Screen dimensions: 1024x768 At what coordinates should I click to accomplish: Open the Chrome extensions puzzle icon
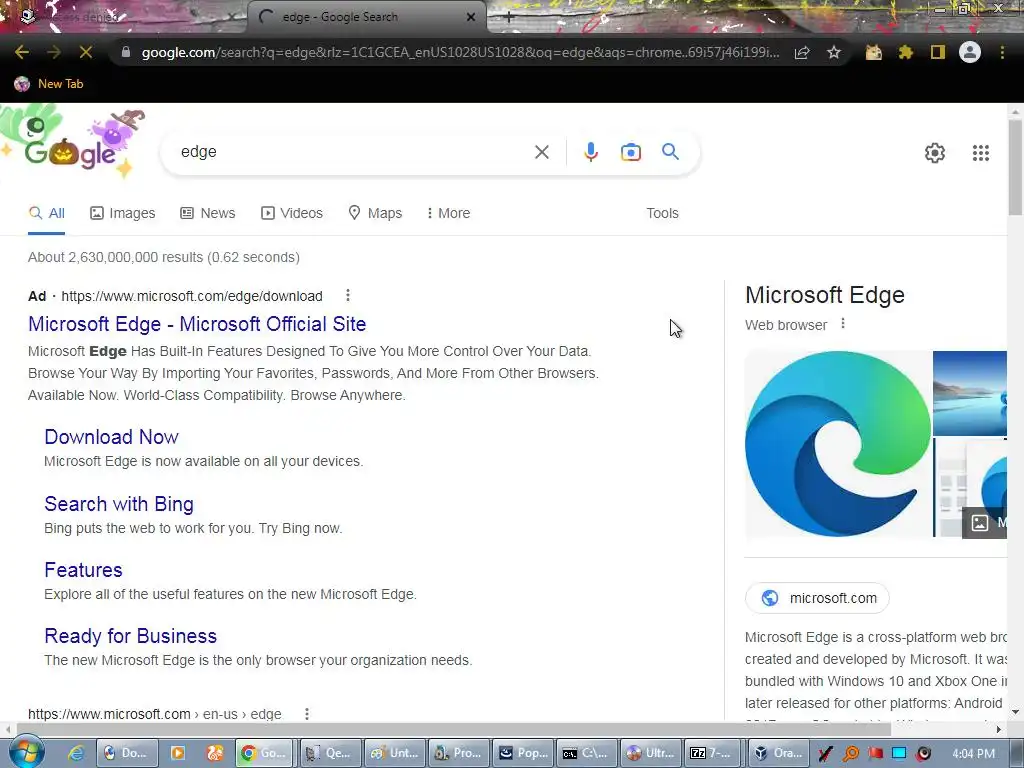point(905,52)
